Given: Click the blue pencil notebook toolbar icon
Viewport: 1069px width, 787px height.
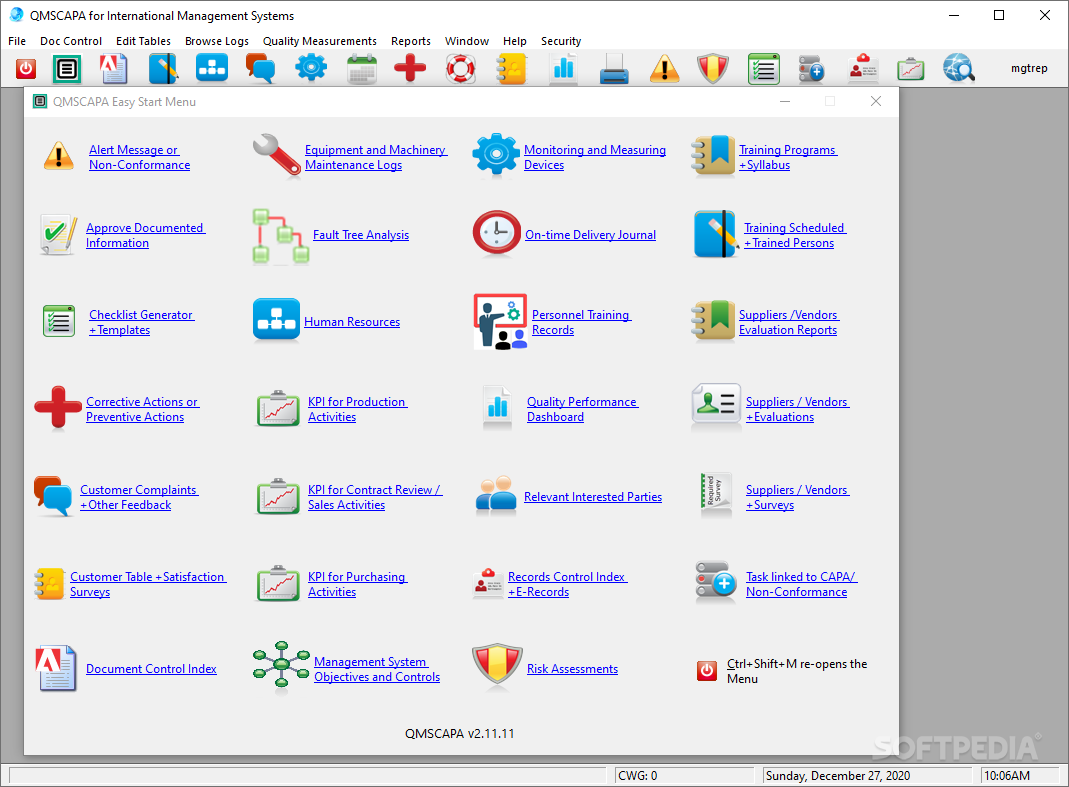Looking at the screenshot, I should 164,68.
